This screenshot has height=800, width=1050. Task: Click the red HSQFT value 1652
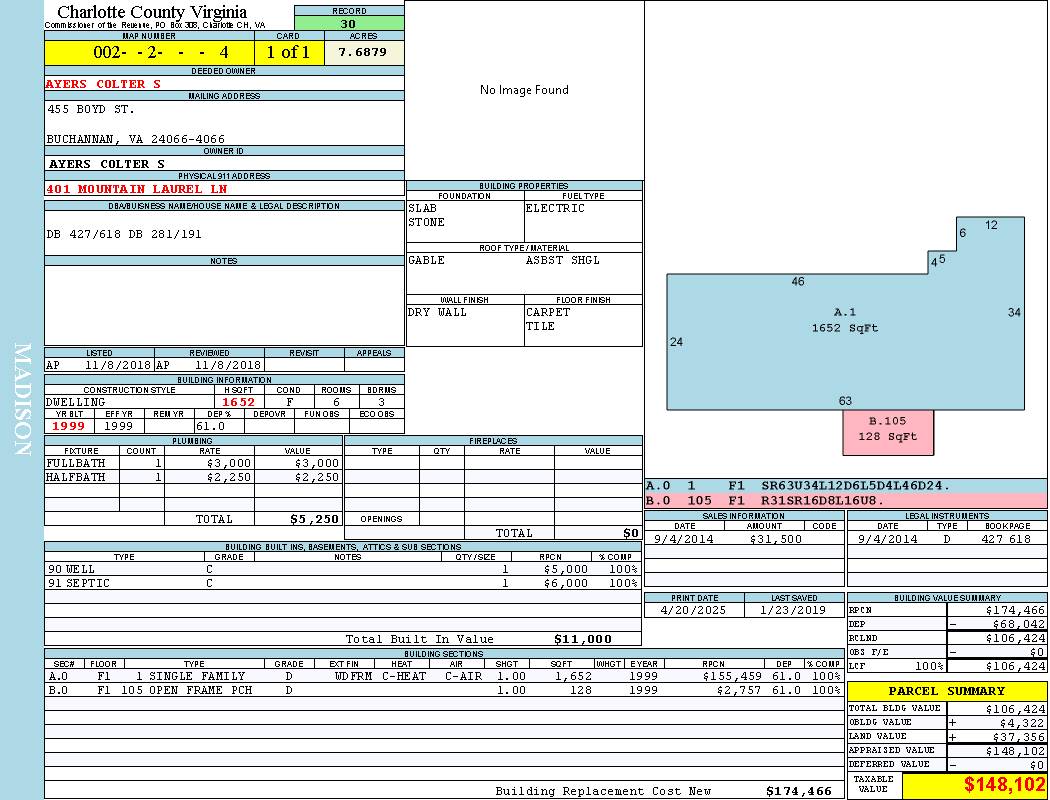pos(239,402)
